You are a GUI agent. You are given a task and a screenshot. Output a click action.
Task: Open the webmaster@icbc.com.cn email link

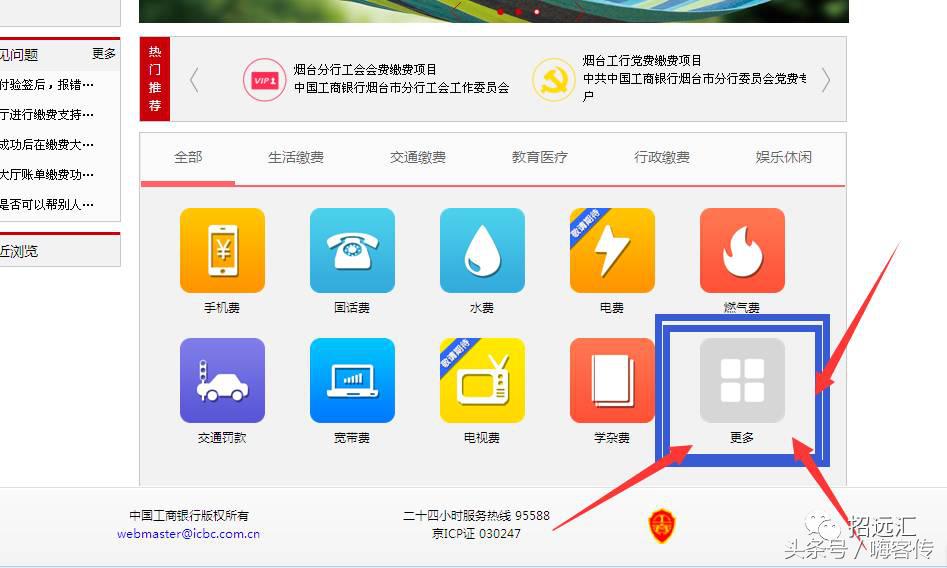click(x=188, y=534)
